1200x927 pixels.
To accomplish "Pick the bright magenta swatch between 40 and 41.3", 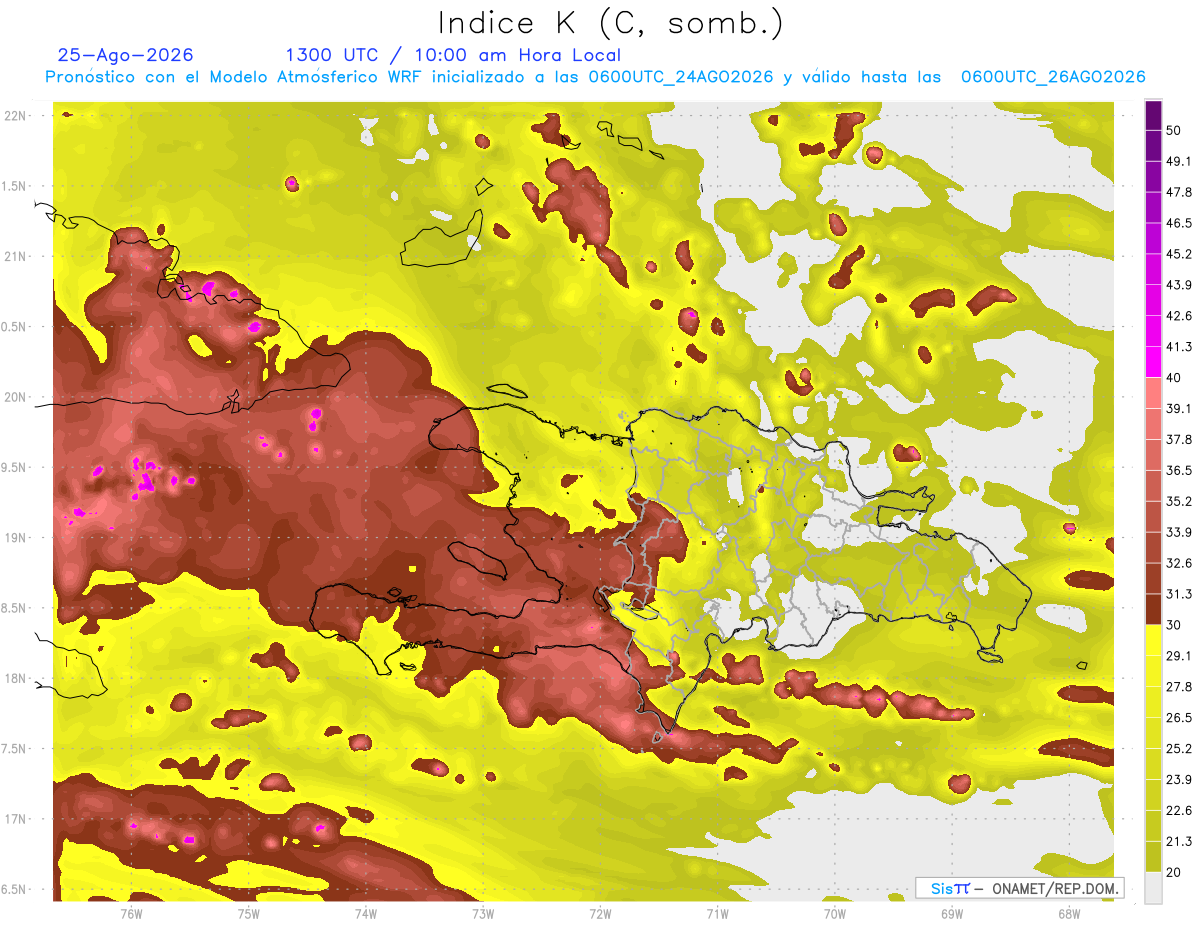I will (1153, 362).
